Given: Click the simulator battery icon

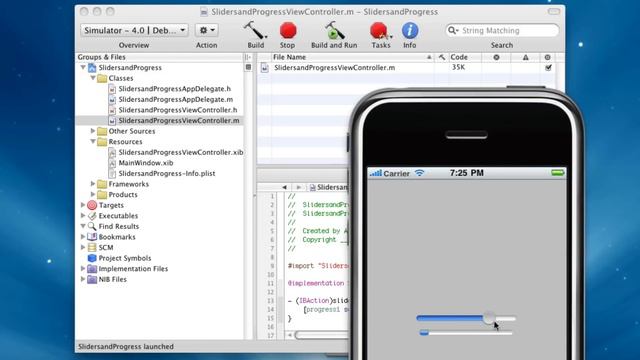Looking at the screenshot, I should coord(558,173).
